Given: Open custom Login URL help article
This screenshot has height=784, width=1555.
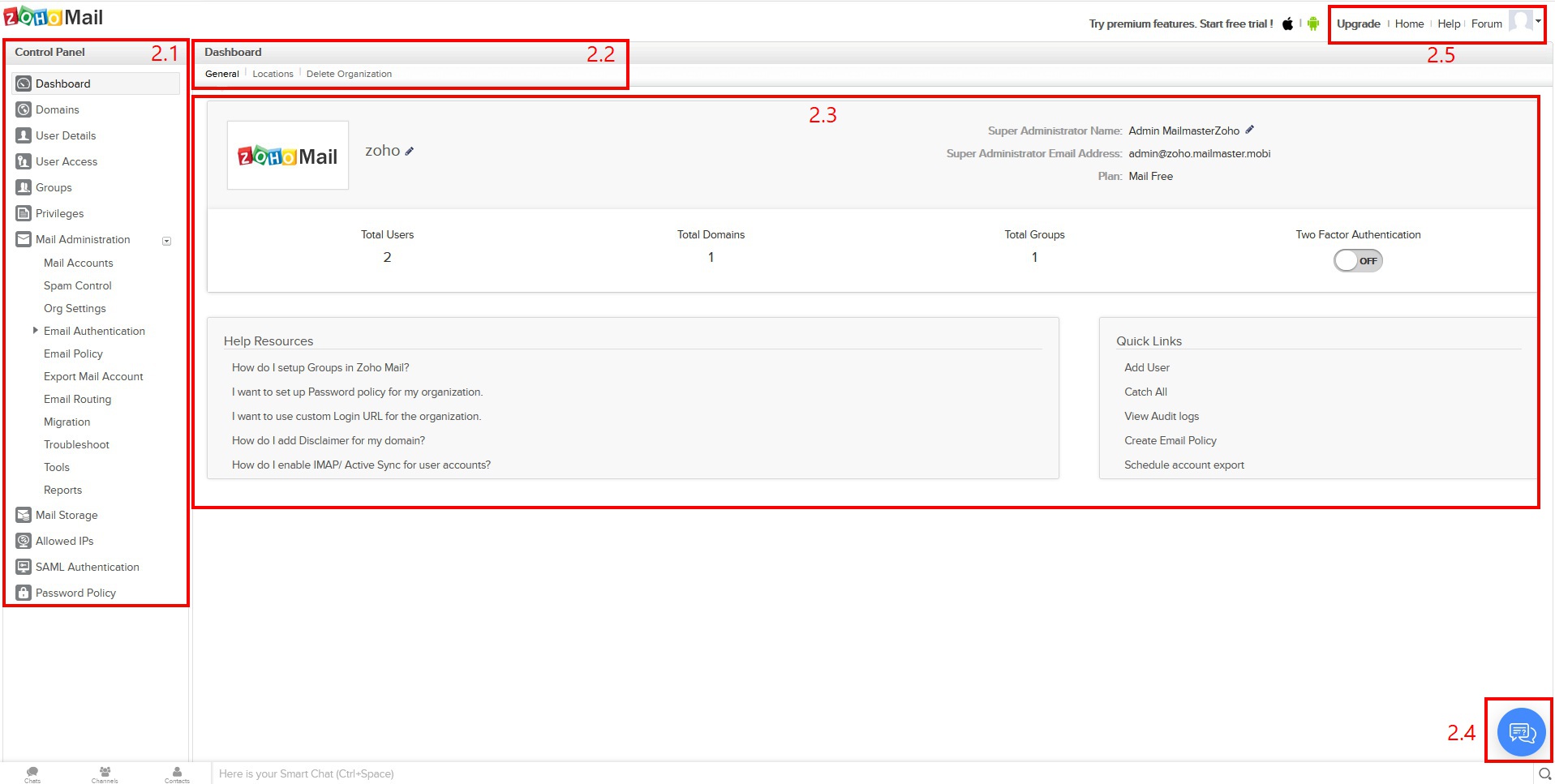Looking at the screenshot, I should [356, 416].
